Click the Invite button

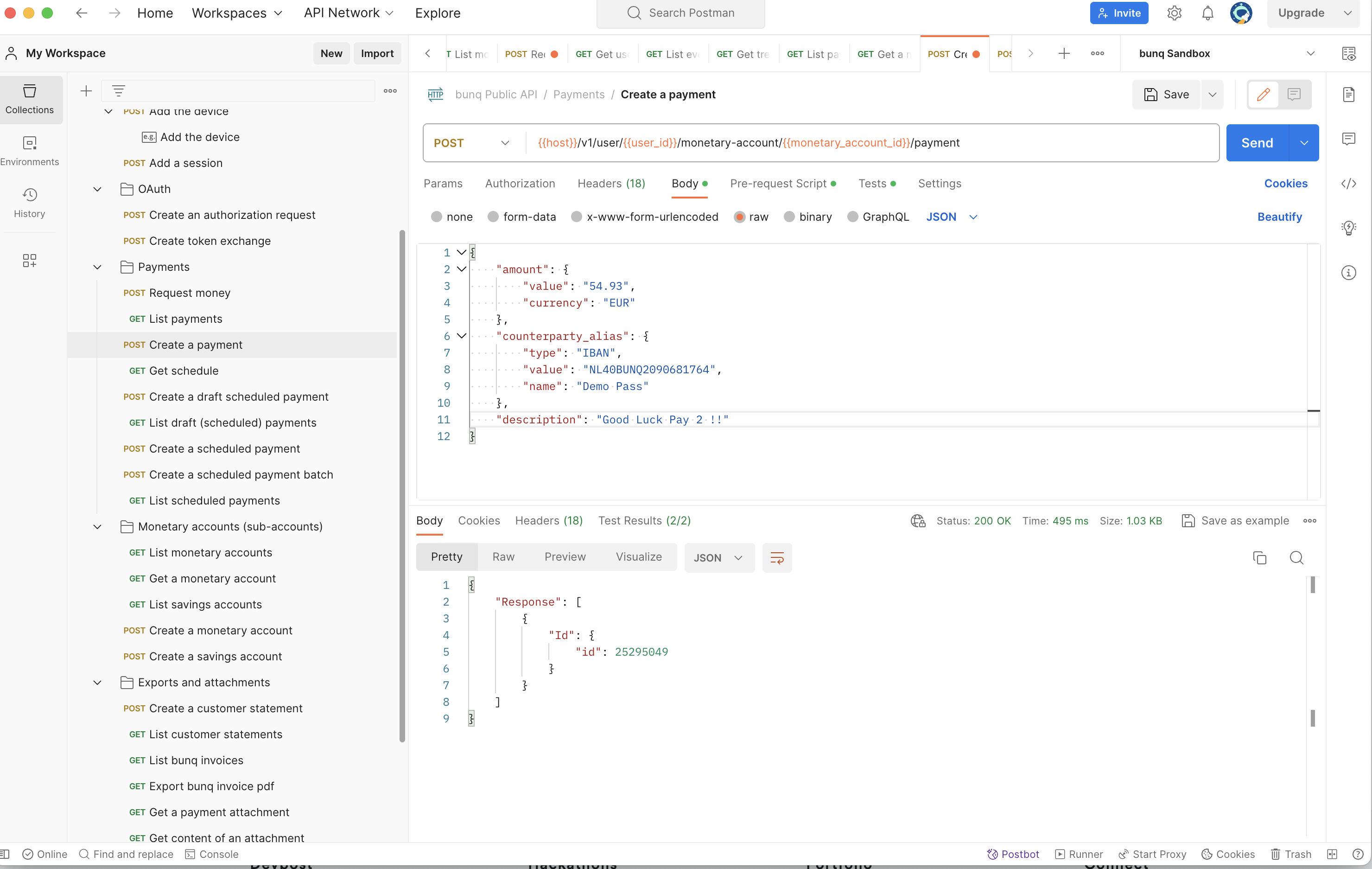1119,13
